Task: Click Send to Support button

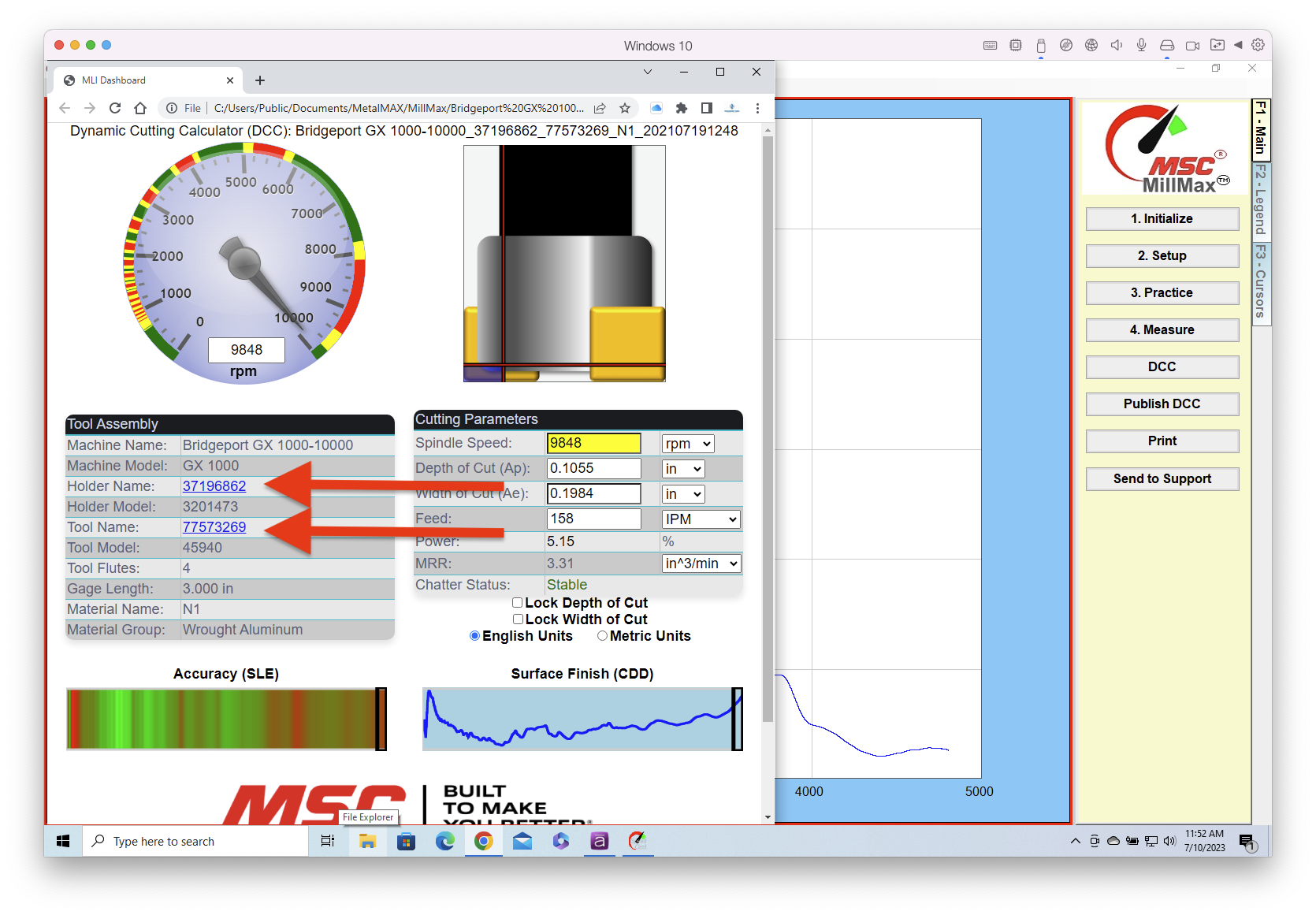Action: (1162, 479)
